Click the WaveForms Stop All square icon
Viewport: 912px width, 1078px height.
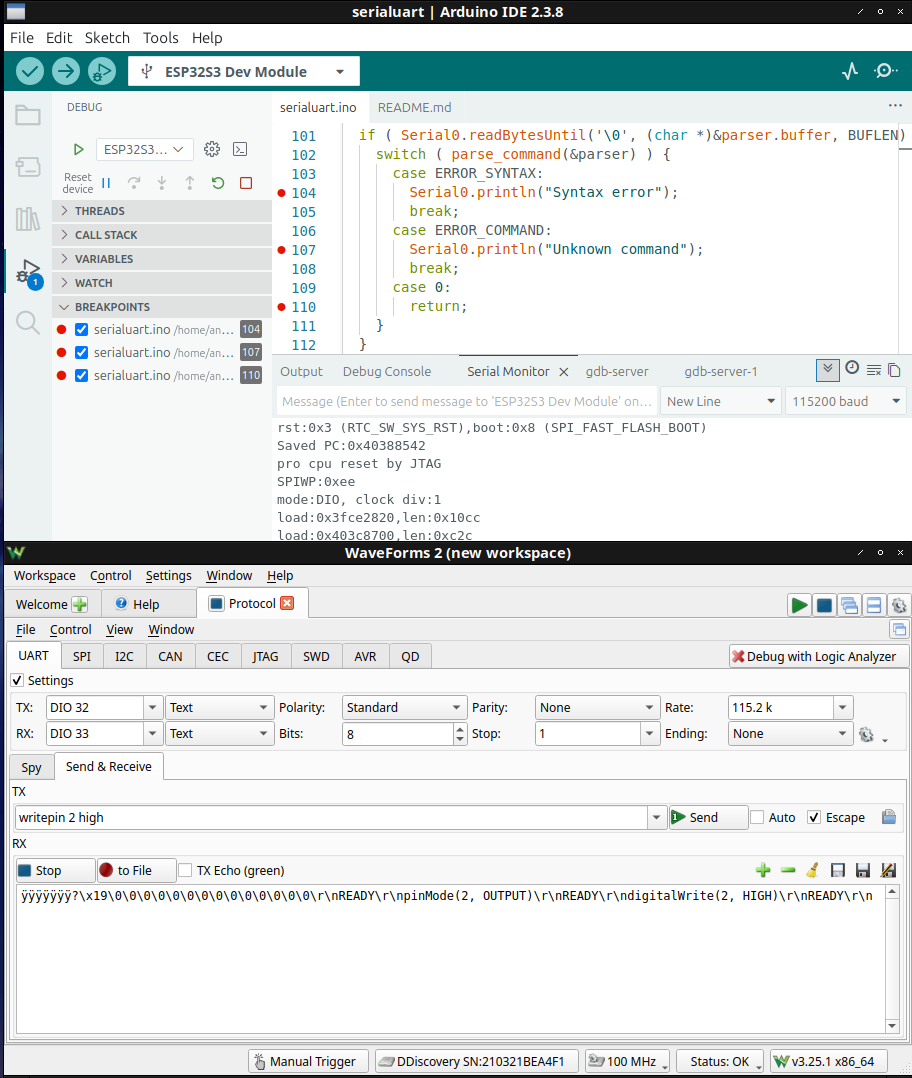824,605
